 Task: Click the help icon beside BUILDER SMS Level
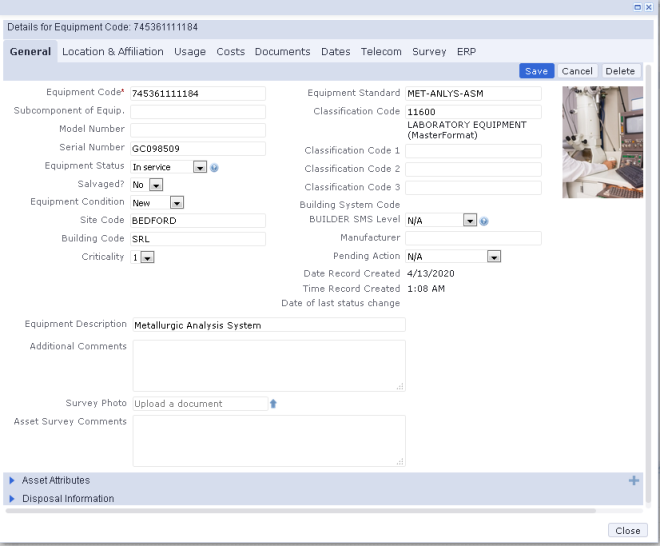484,221
